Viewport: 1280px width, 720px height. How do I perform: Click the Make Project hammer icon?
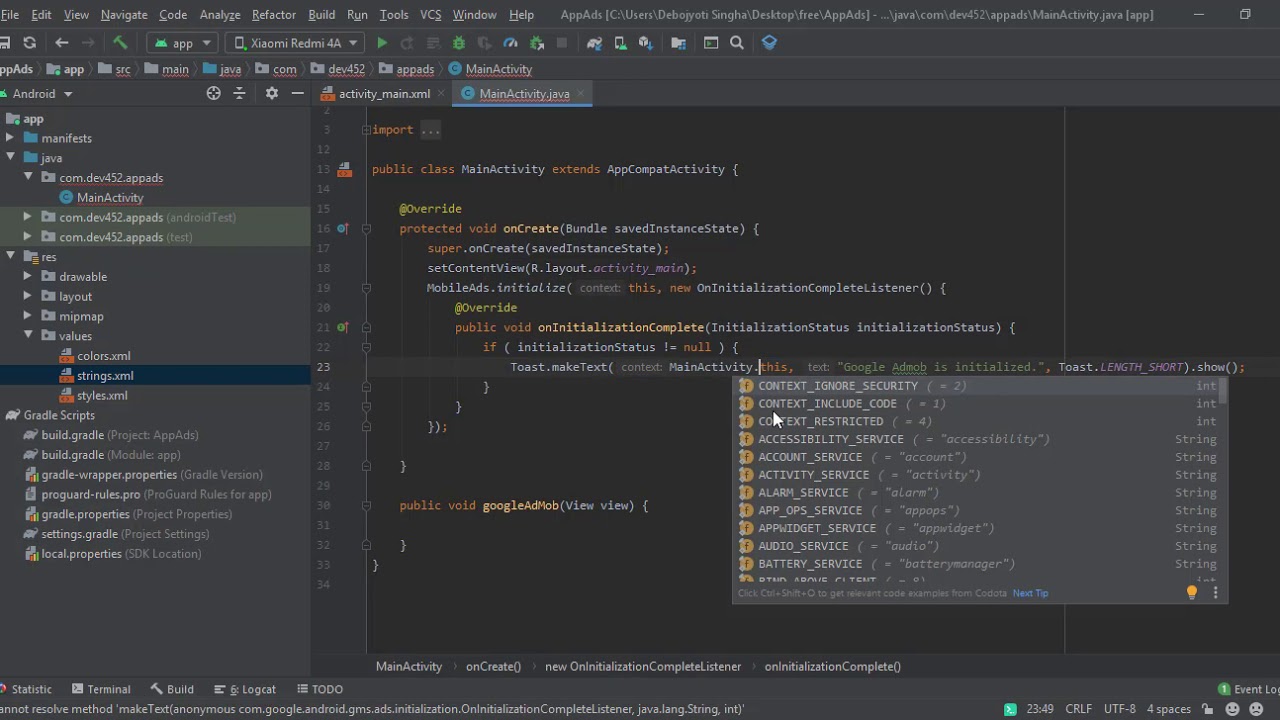click(120, 43)
